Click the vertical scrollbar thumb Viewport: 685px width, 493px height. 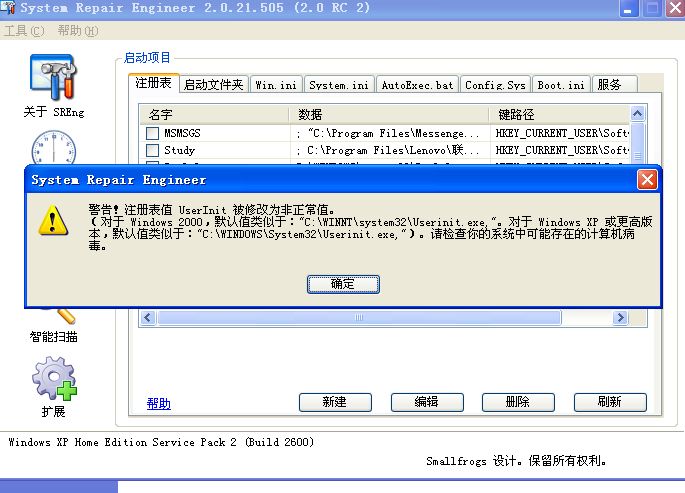pyautogui.click(x=637, y=144)
